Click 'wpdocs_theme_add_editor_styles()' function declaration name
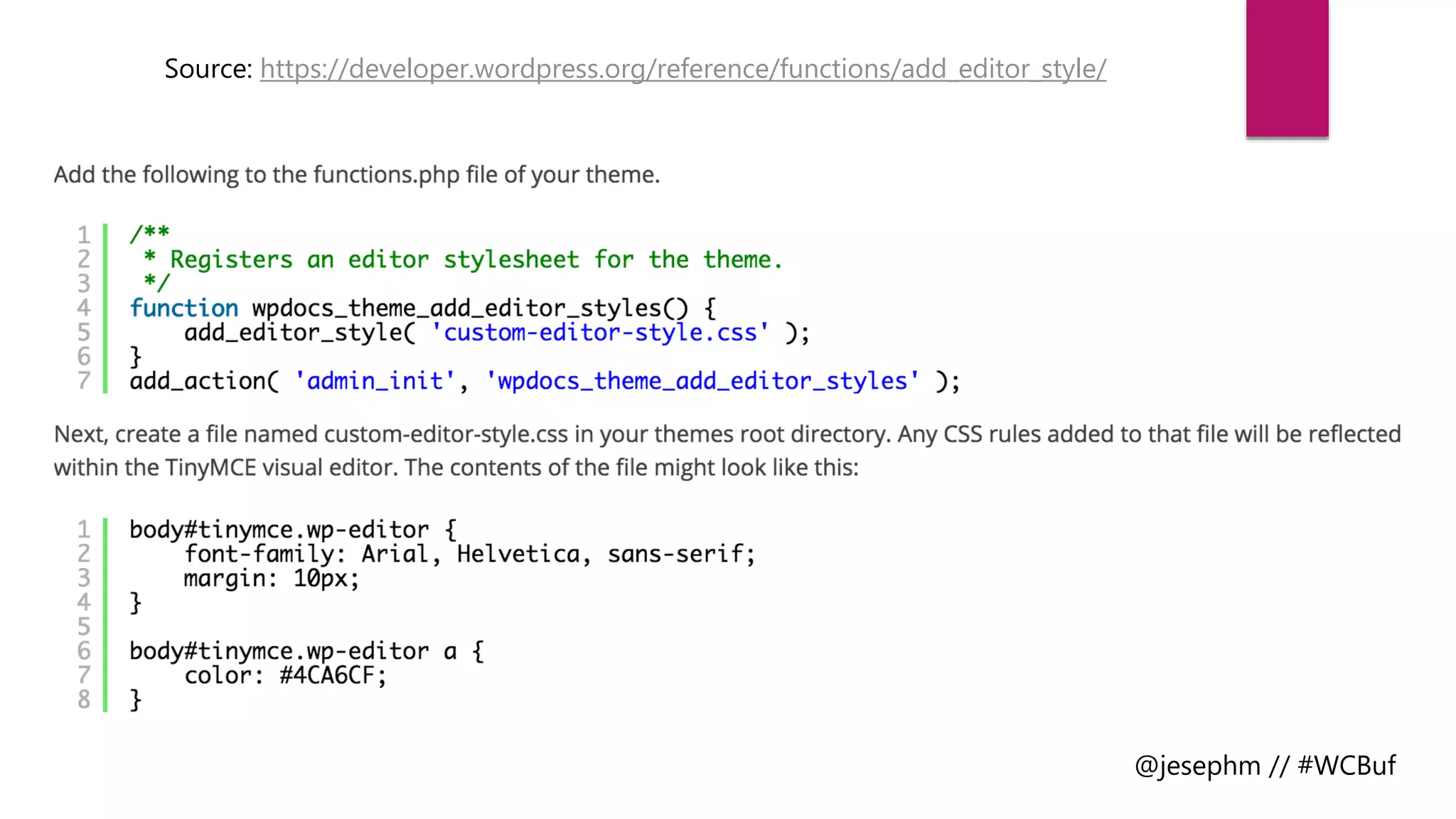 click(x=470, y=309)
